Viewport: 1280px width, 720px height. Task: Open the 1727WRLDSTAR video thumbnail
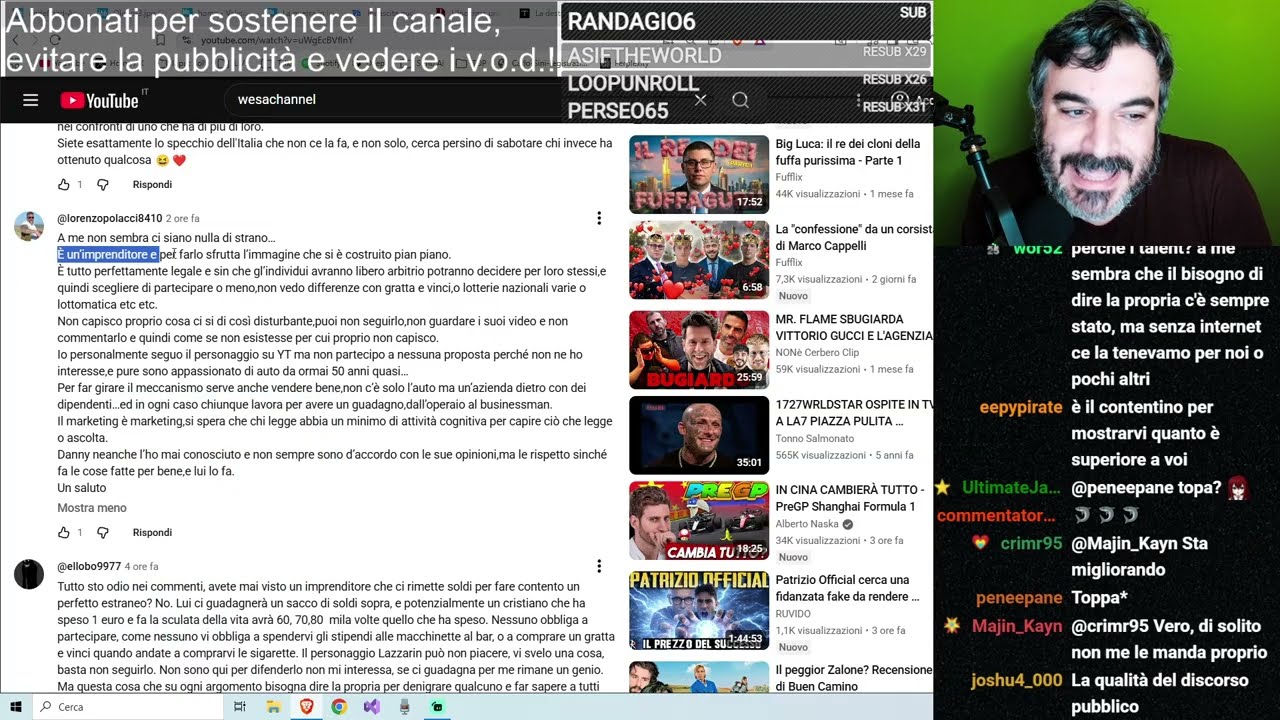[699, 435]
